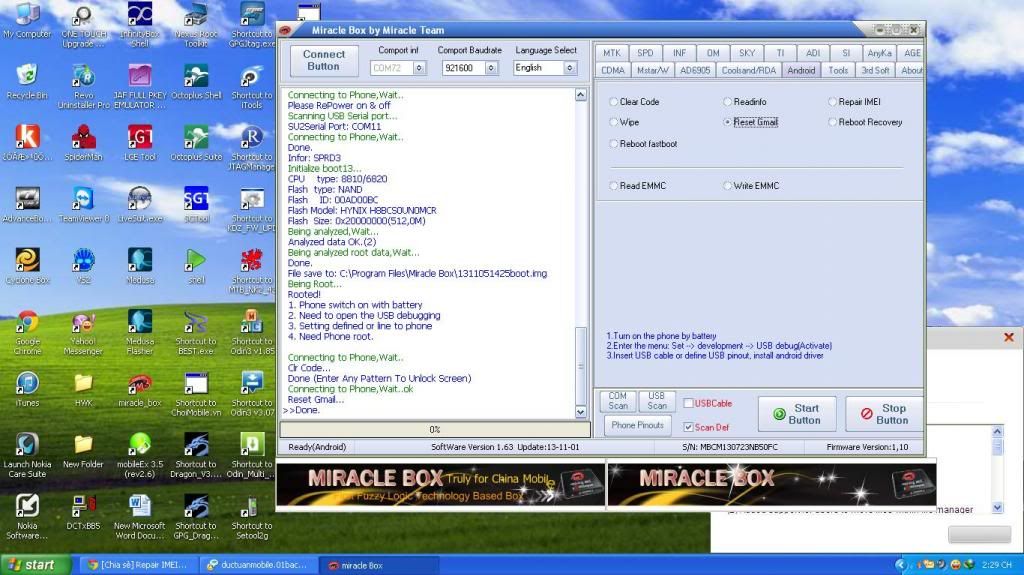The width and height of the screenshot is (1024, 575).
Task: Select the Reboot Recovery radio option
Action: click(x=833, y=122)
